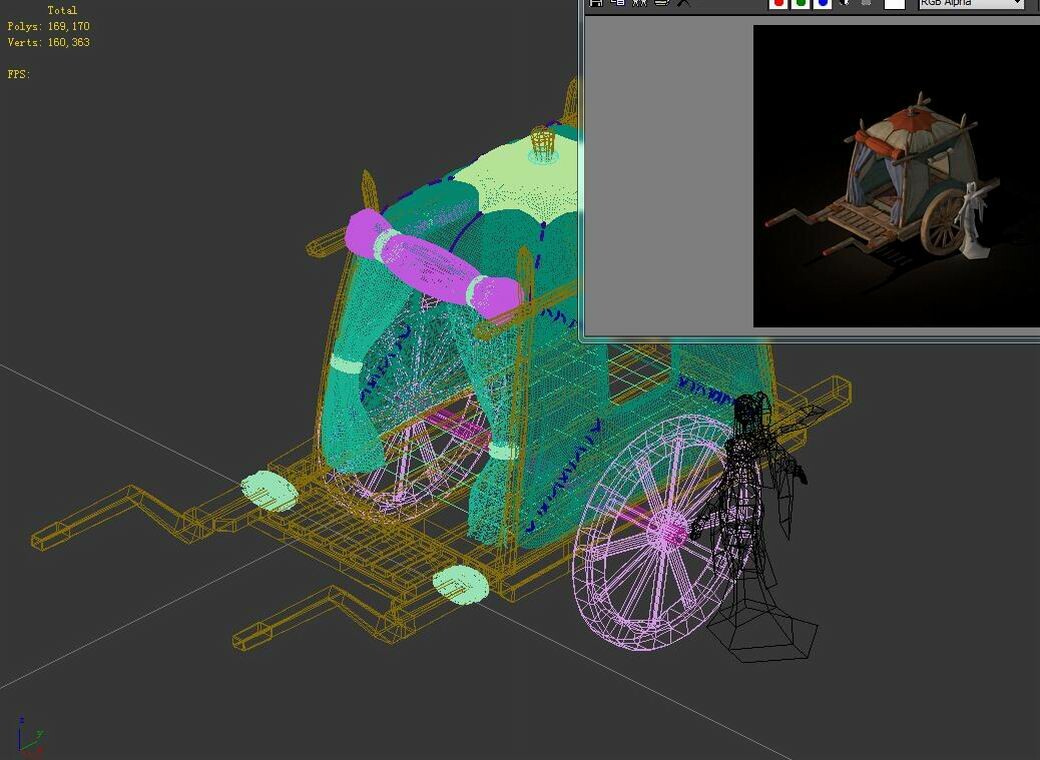
Task: Click the 'Total' statistics header text
Action: coord(62,11)
